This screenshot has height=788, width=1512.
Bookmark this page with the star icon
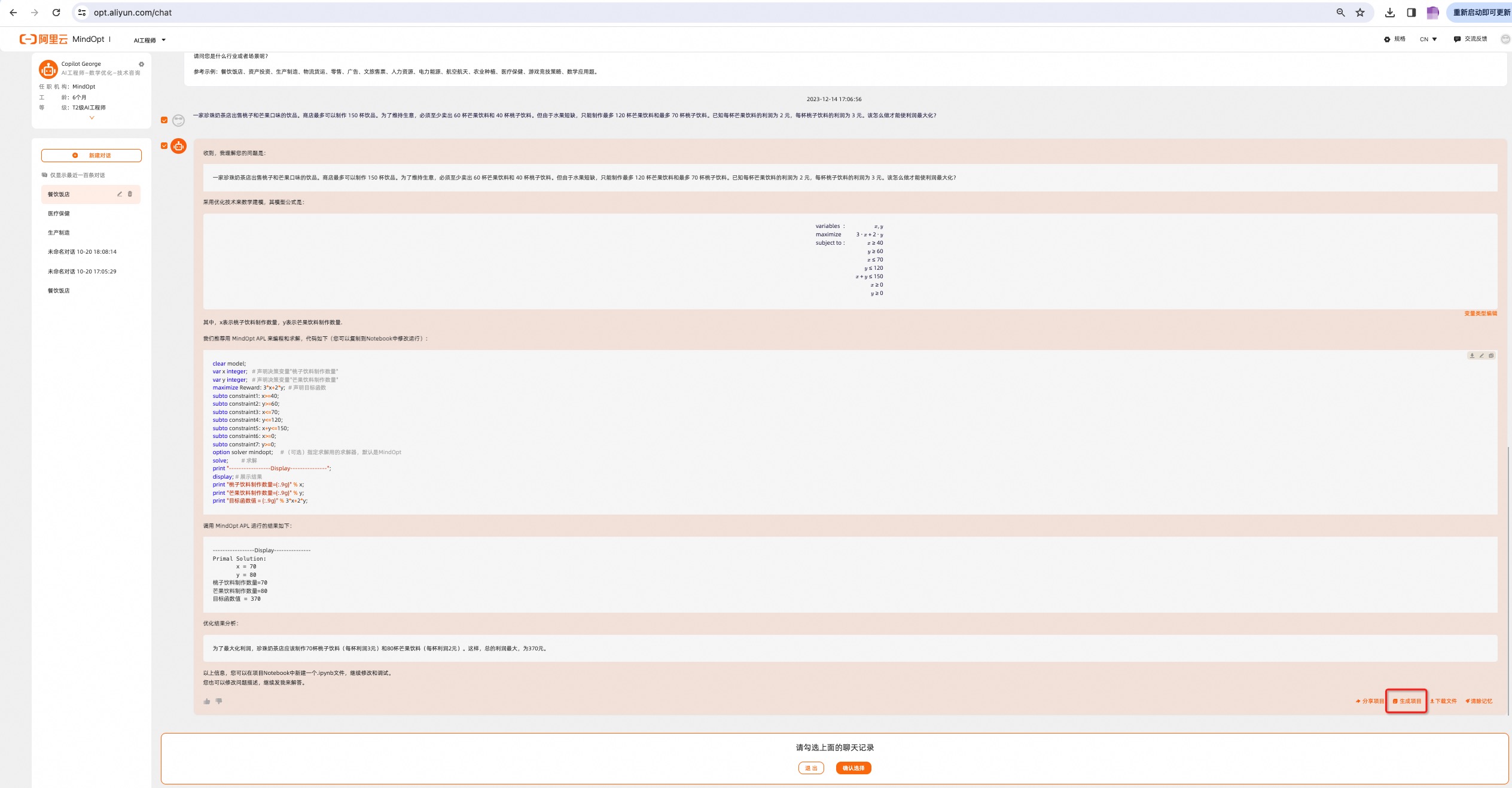coord(1360,13)
